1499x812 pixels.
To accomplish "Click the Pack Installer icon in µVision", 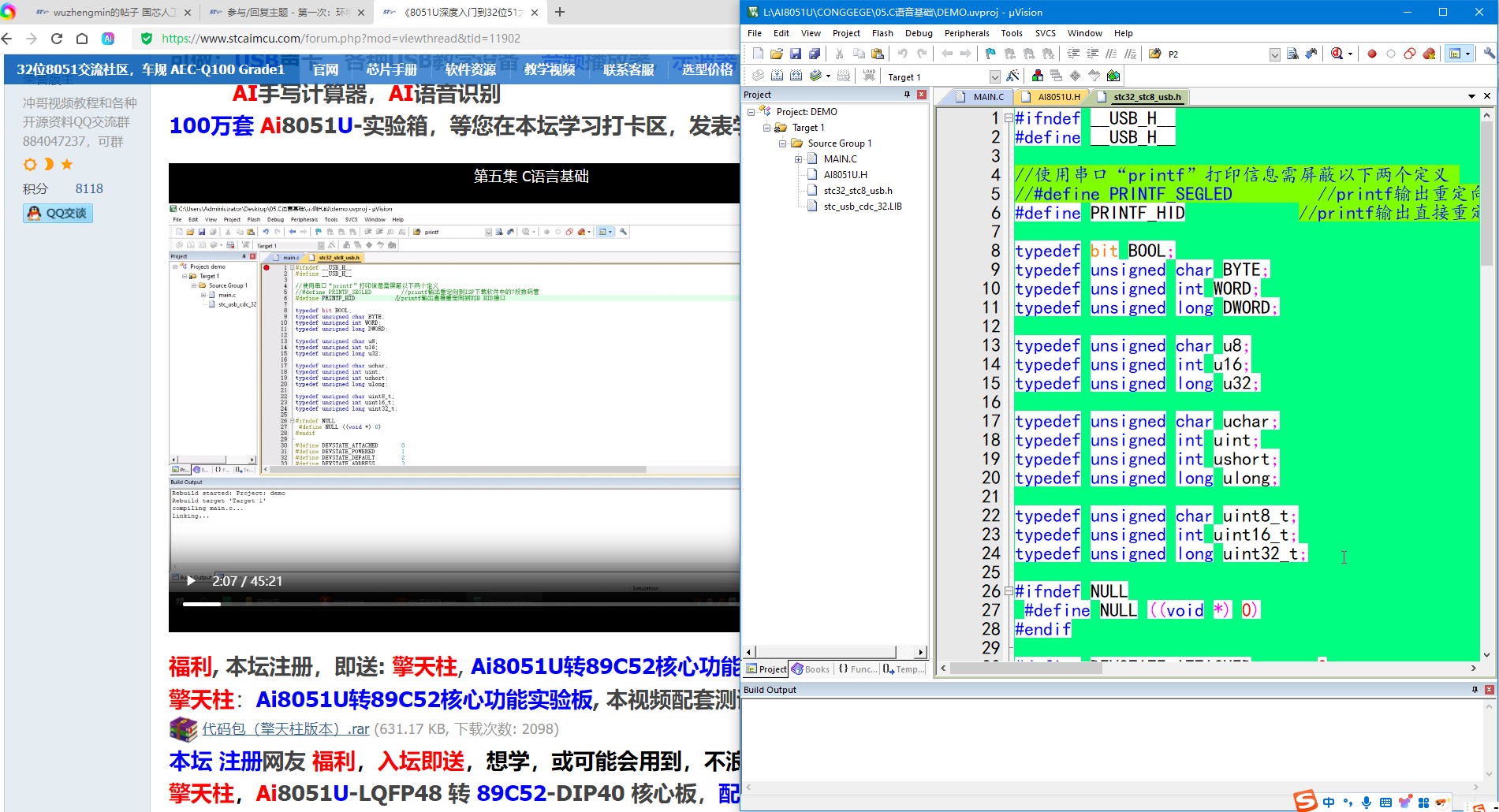I will [x=1113, y=76].
